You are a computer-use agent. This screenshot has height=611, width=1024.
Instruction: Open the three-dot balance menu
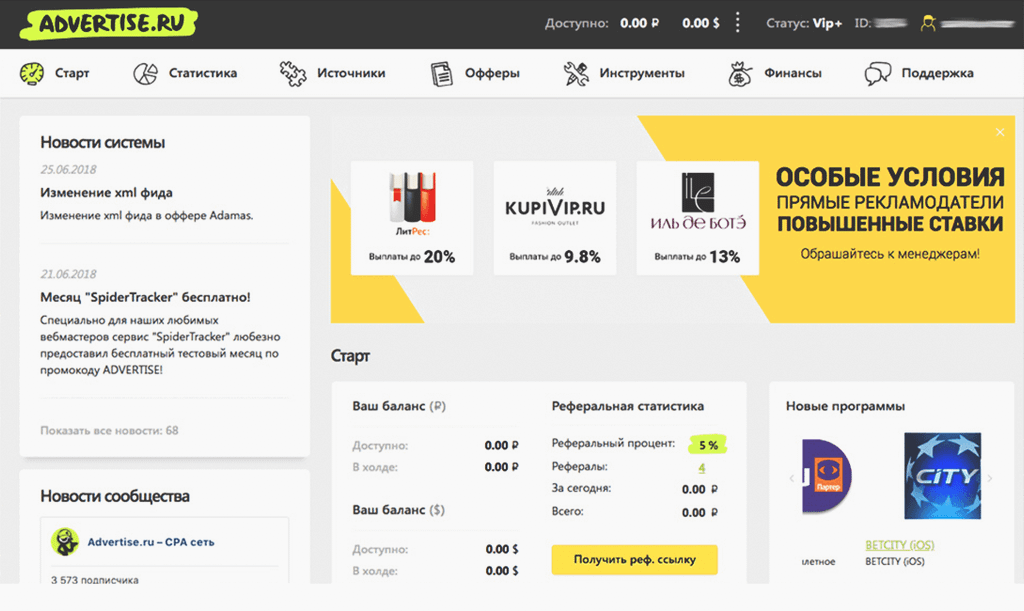738,23
